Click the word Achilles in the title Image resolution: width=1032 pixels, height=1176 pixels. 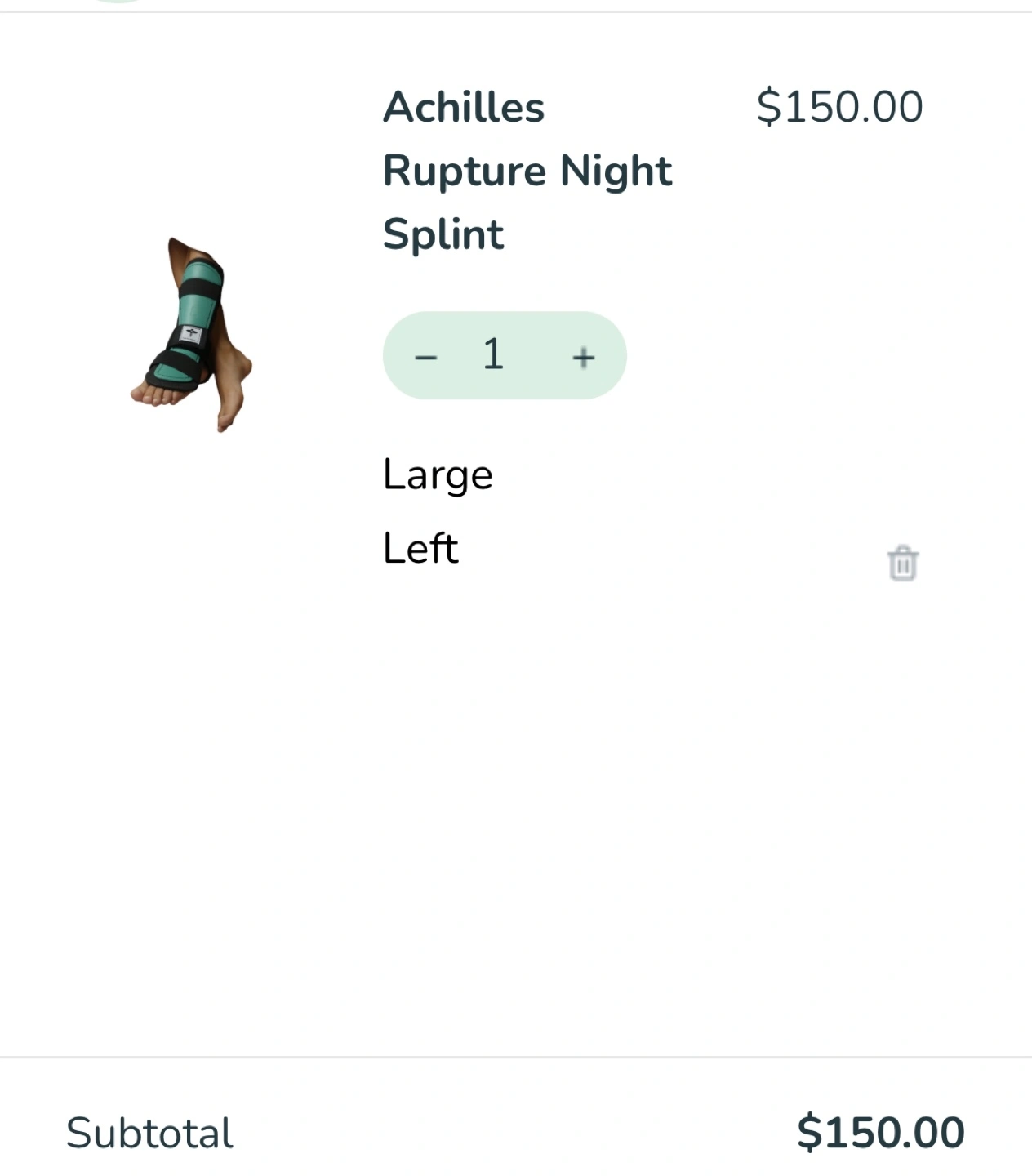click(464, 107)
